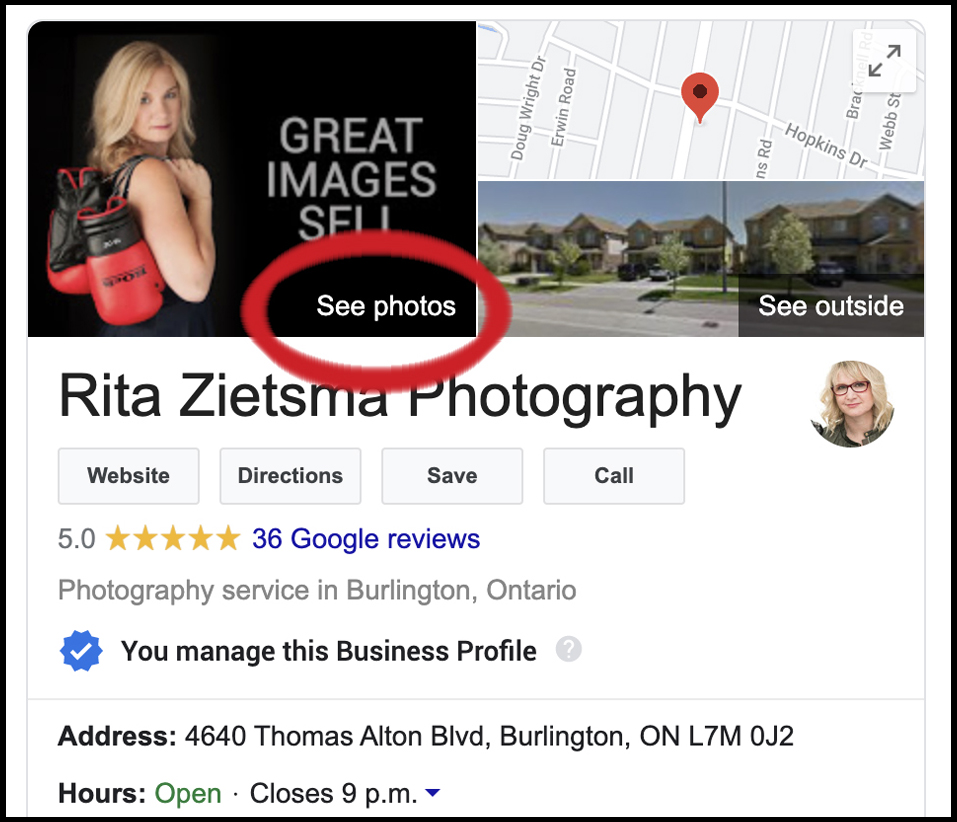
Task: Click the Address: label
Action: point(117,736)
